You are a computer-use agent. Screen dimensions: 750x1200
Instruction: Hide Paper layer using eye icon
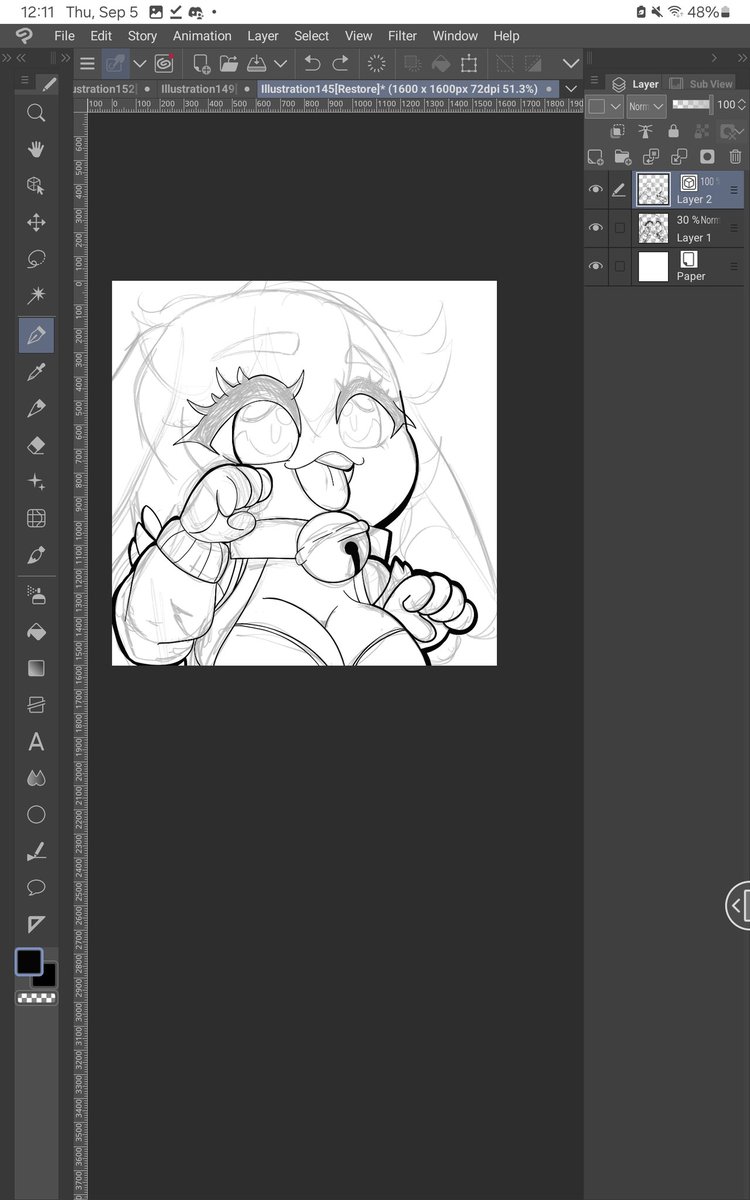tap(596, 266)
